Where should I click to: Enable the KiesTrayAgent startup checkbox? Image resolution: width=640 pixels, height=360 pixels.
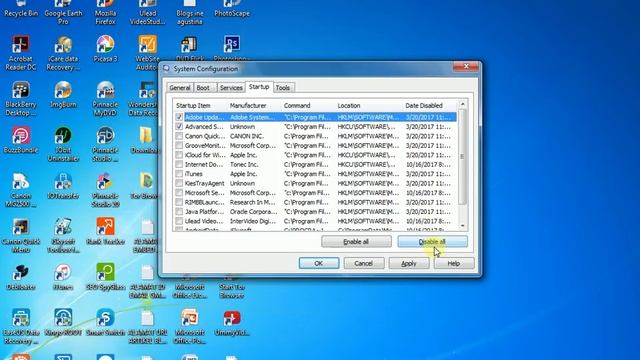tap(179, 183)
